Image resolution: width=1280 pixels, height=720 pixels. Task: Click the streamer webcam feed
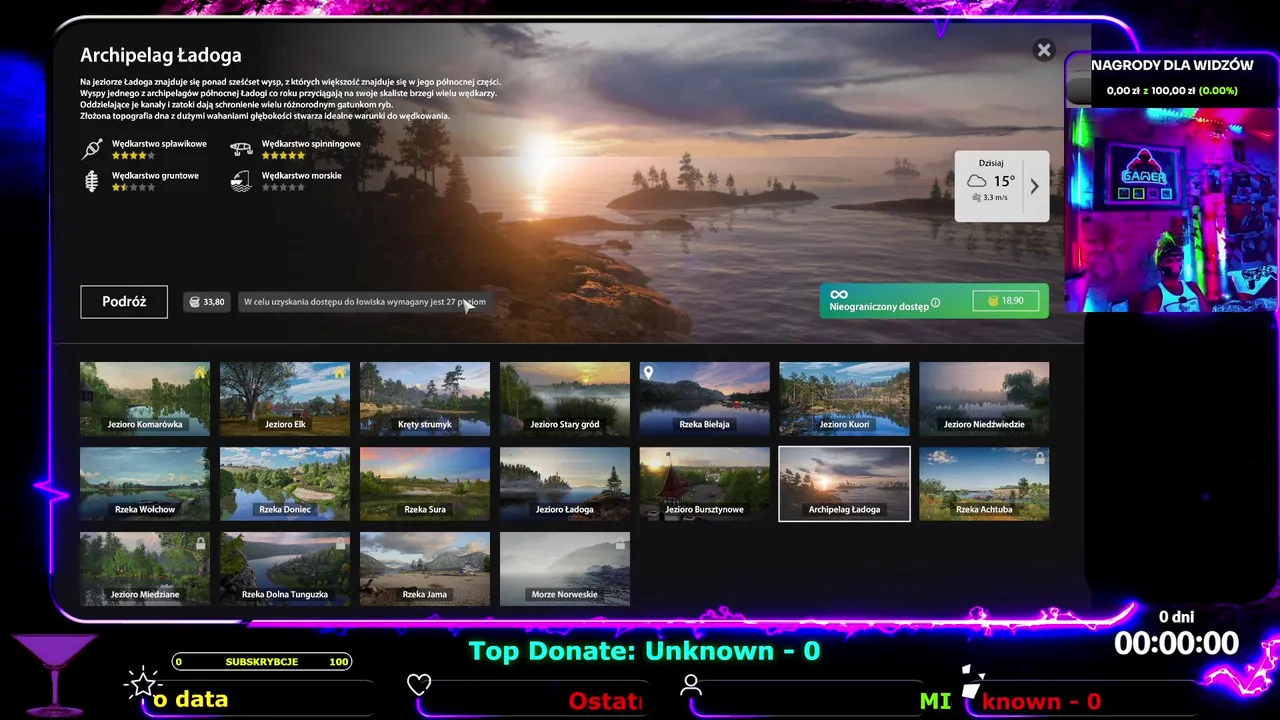coord(1171,209)
